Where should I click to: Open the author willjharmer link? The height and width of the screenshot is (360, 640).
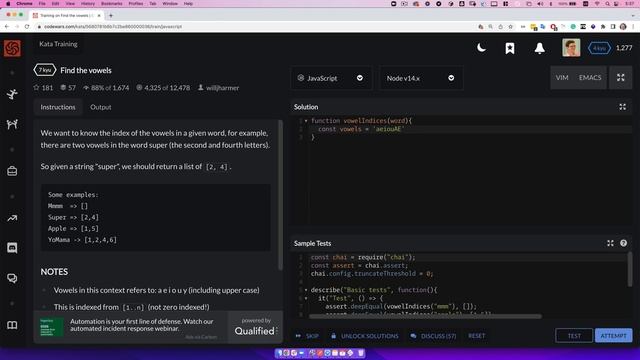point(222,88)
